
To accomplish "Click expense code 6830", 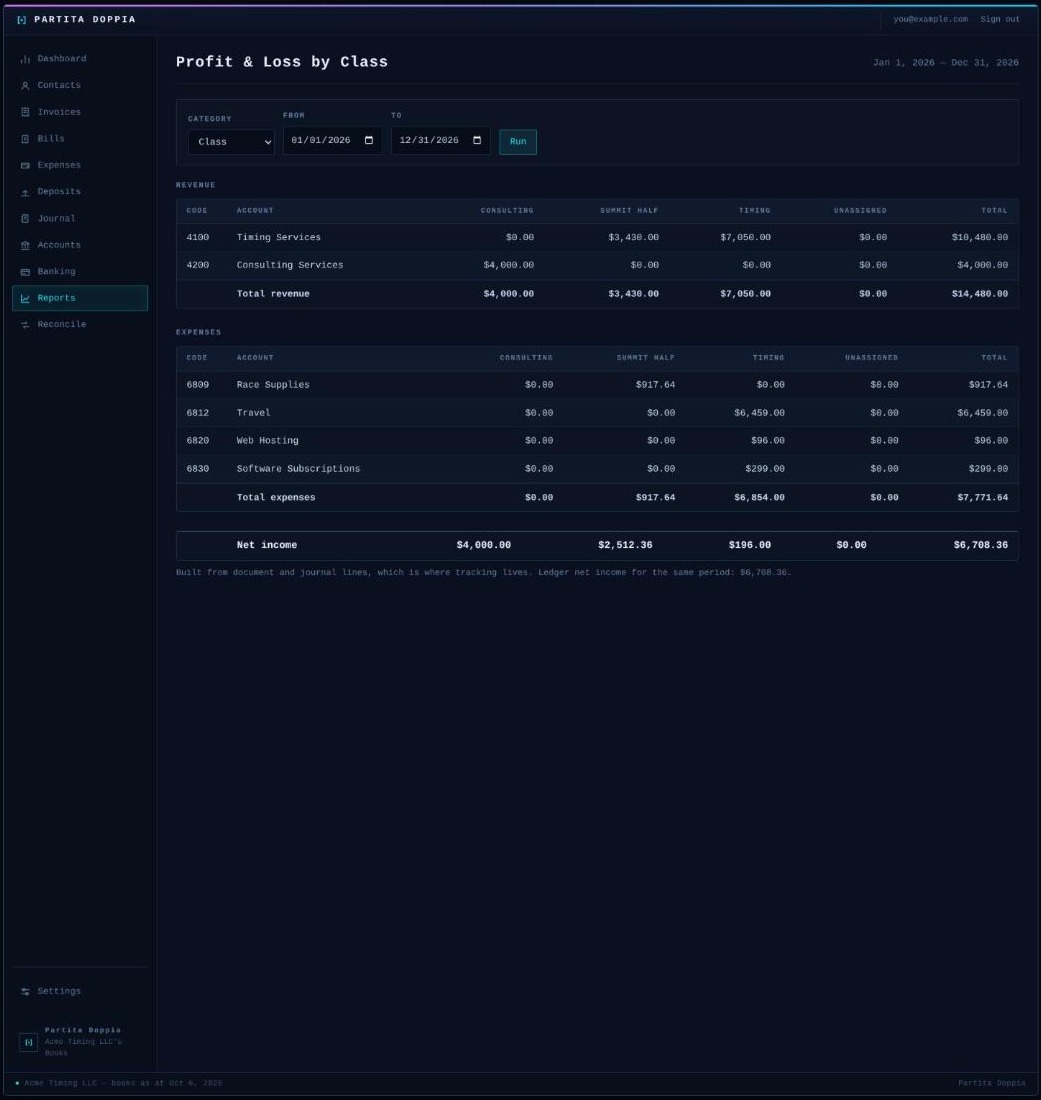I will pyautogui.click(x=198, y=469).
